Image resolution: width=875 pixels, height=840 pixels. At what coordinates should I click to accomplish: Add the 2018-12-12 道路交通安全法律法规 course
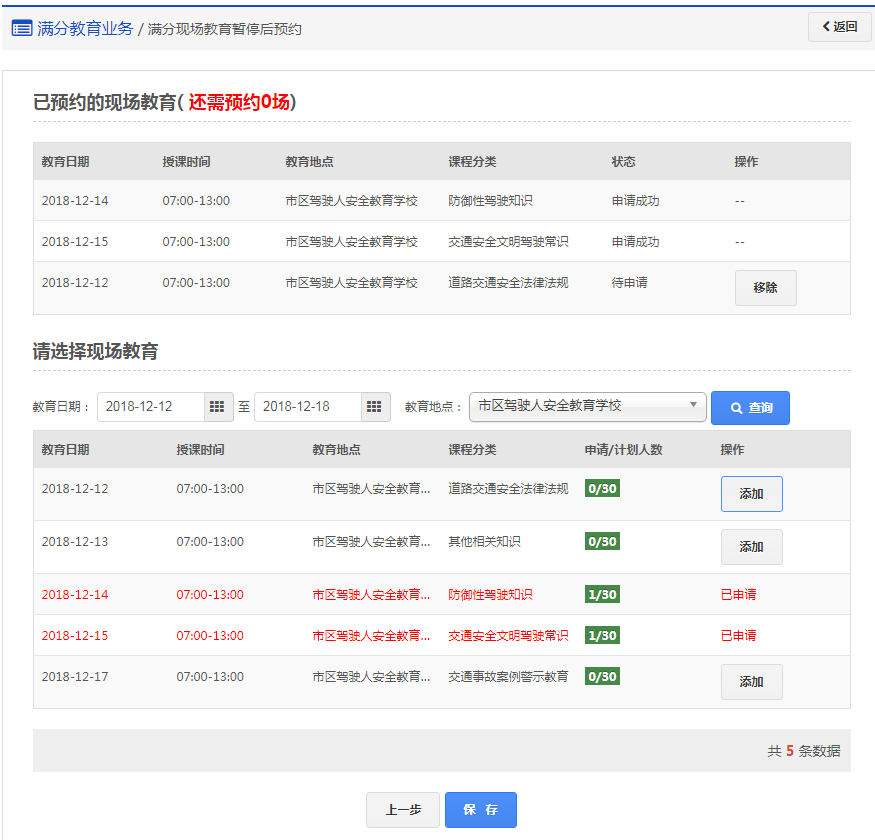751,494
